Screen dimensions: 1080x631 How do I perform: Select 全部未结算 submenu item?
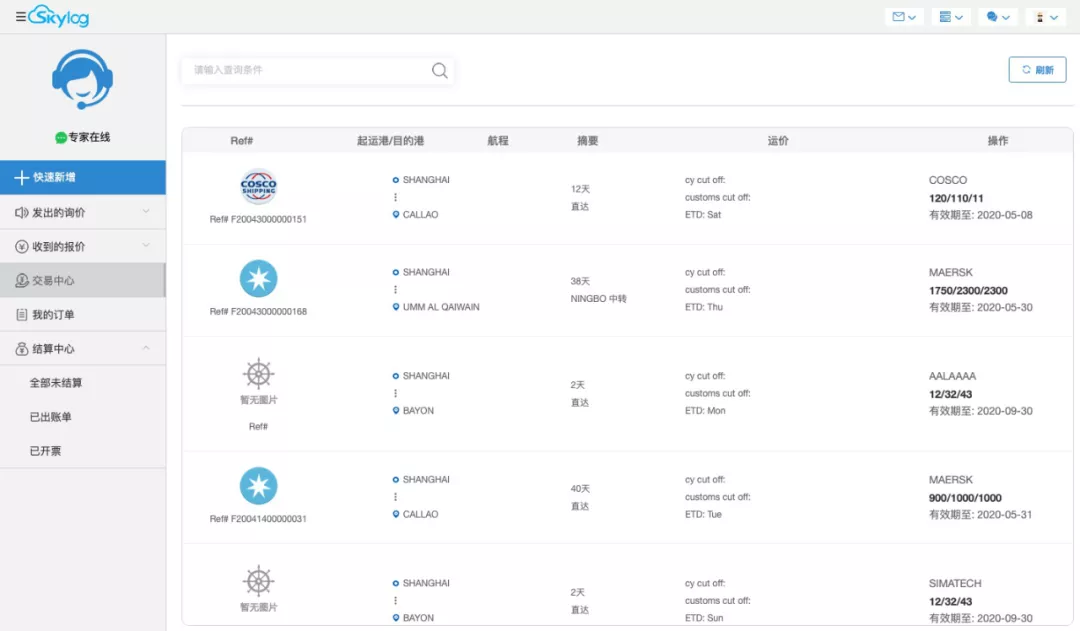pos(55,383)
